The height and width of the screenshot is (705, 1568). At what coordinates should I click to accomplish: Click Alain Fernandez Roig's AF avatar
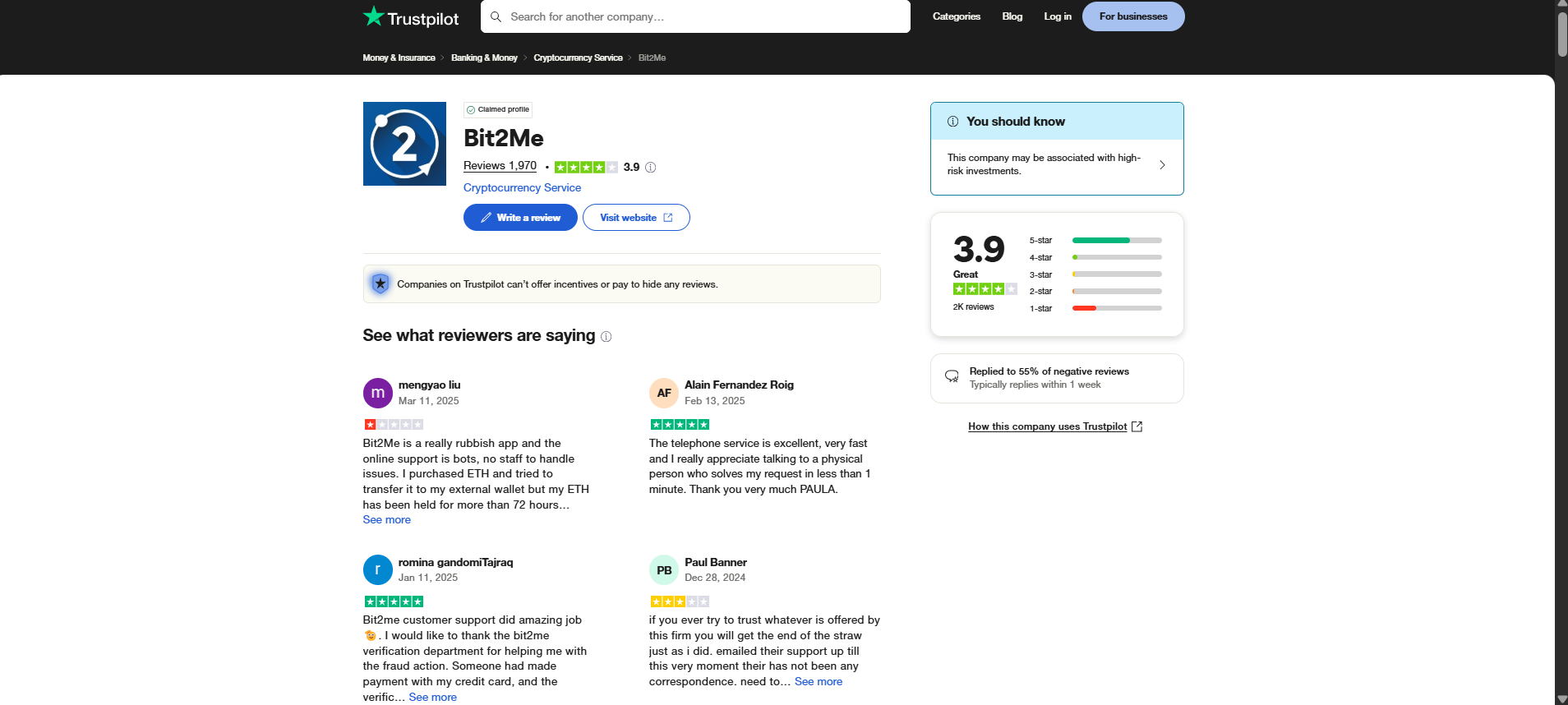pos(664,393)
